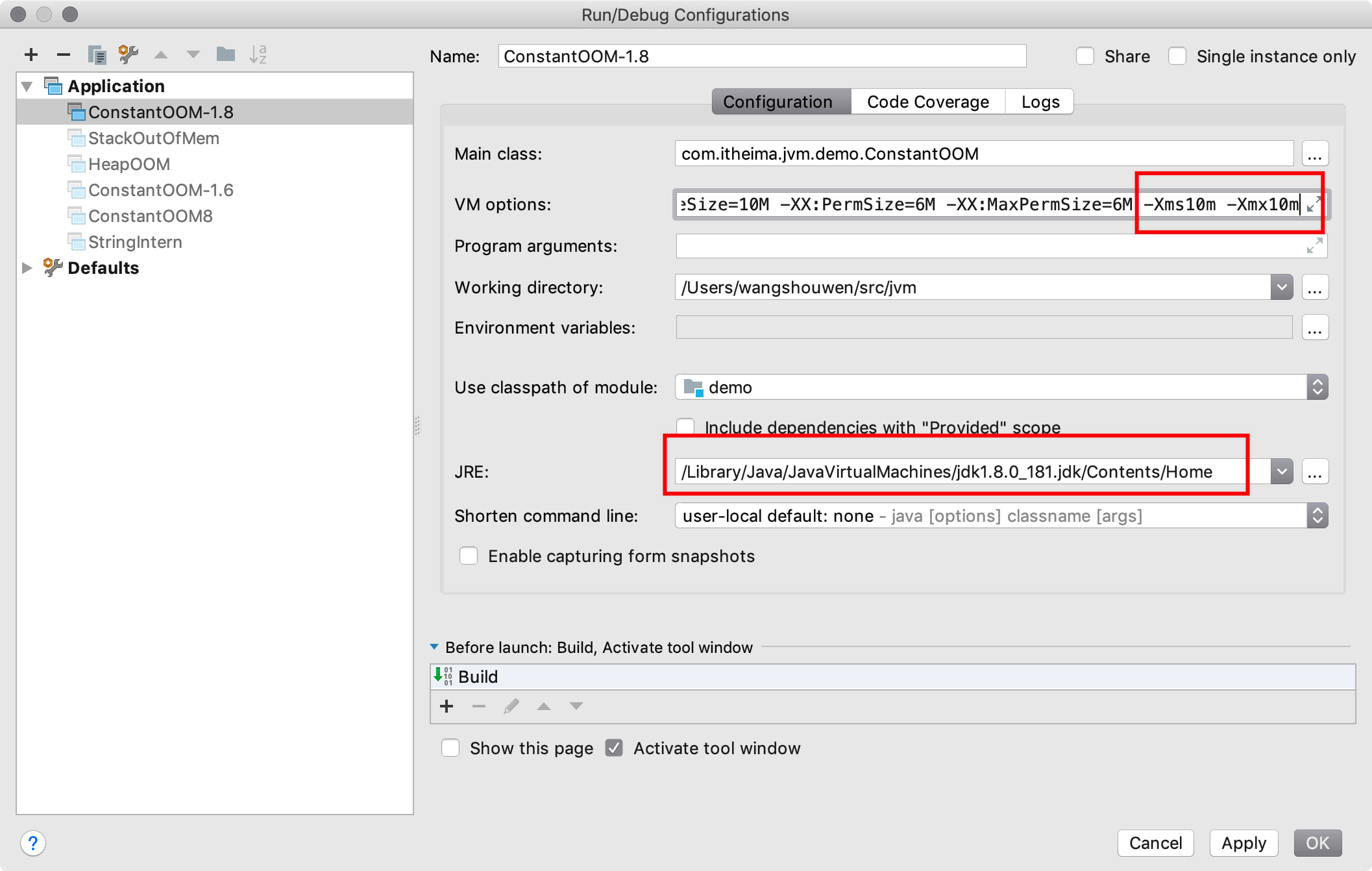This screenshot has height=871, width=1372.
Task: Switch to the Code Coverage tab
Action: coord(925,101)
